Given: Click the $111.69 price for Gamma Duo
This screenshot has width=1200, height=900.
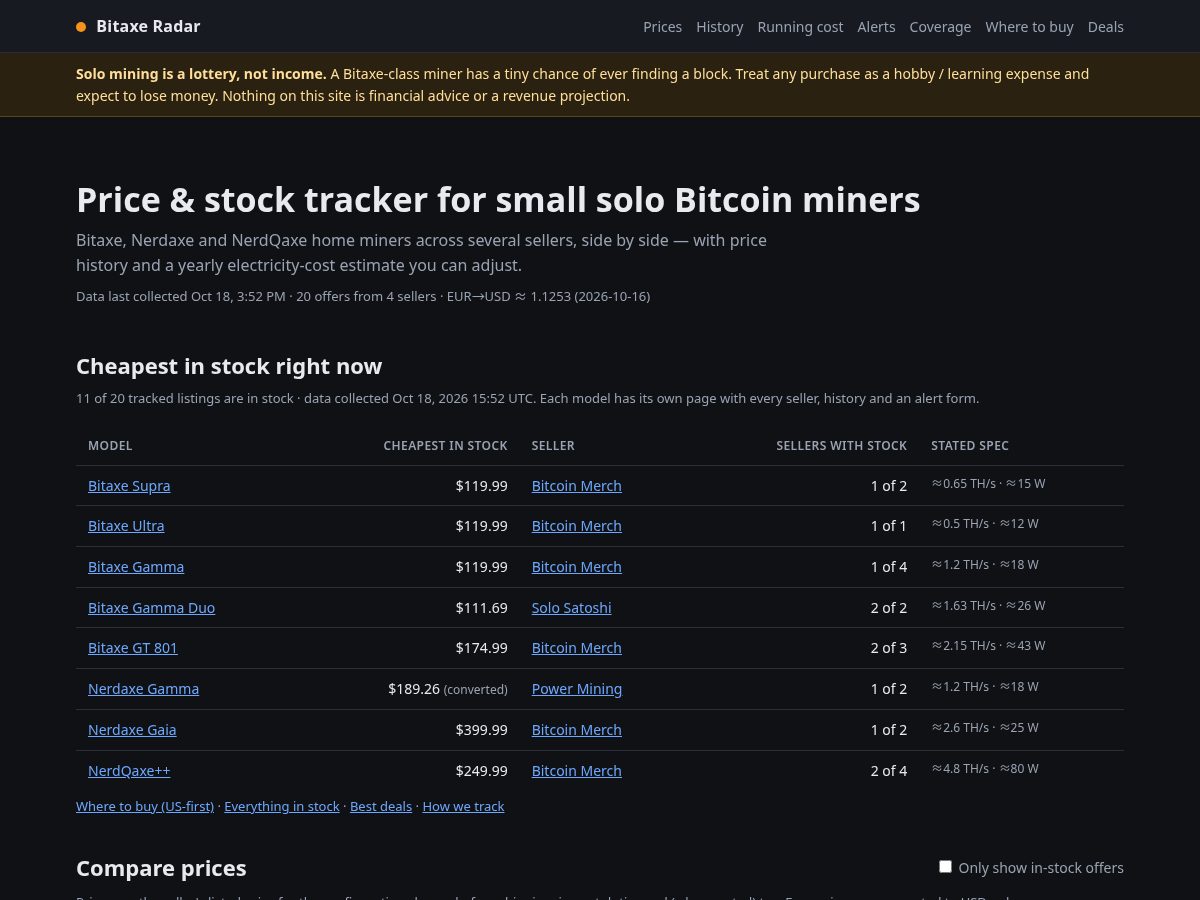Looking at the screenshot, I should (481, 608).
